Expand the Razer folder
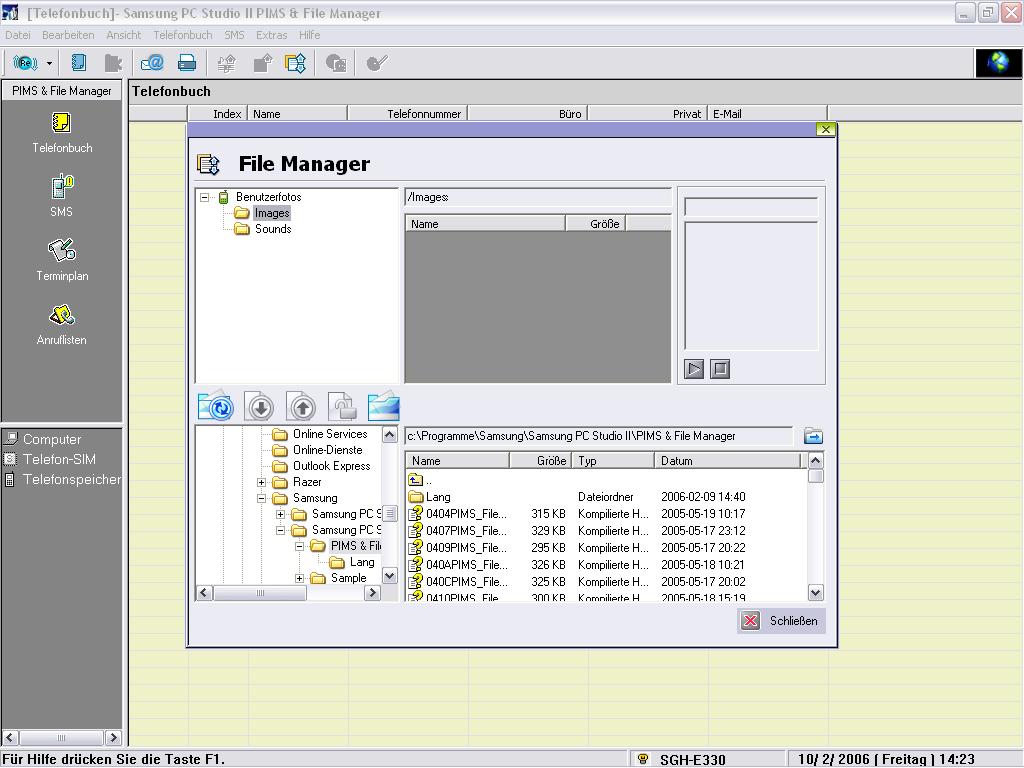 (261, 483)
